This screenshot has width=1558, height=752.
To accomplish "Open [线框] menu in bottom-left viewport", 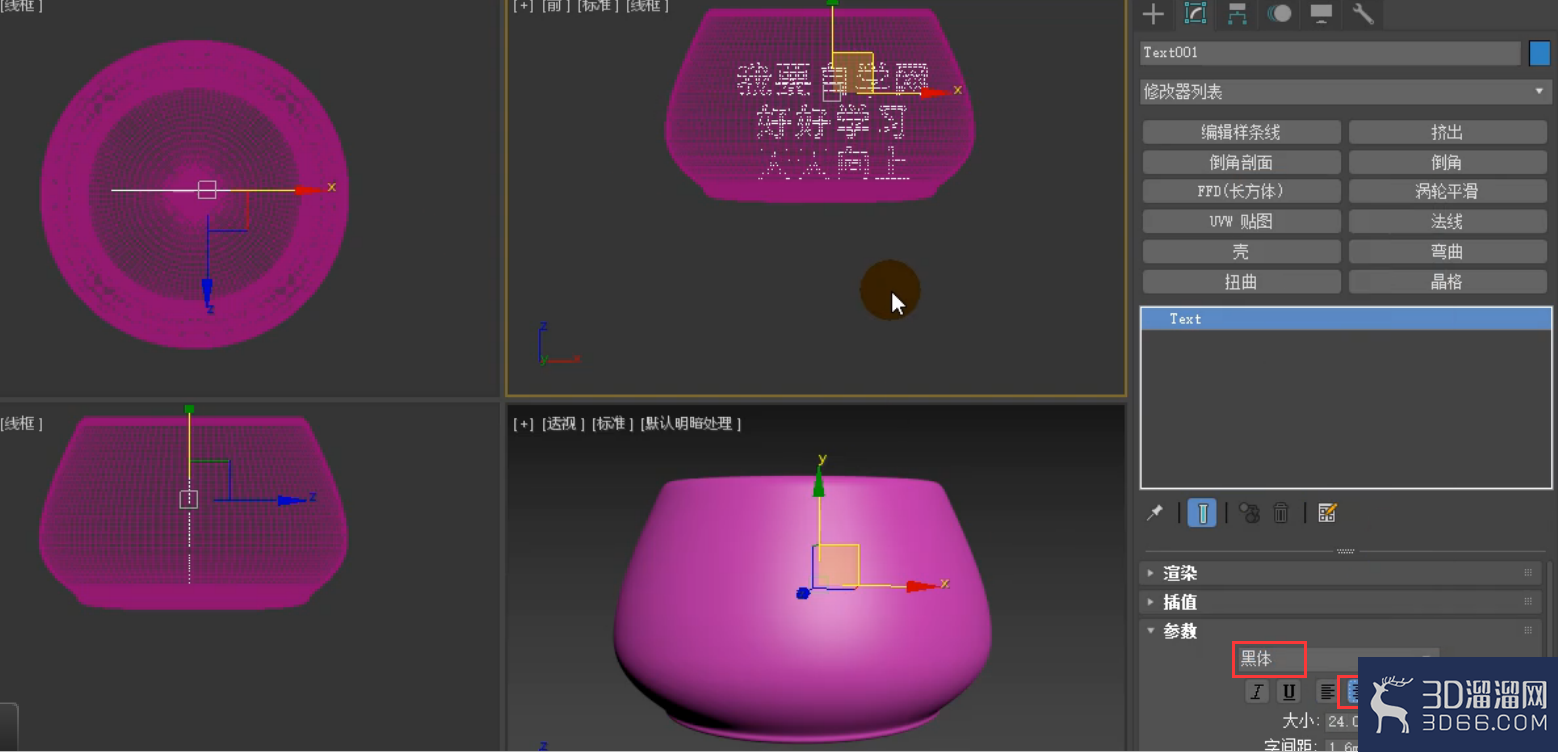I will 21,424.
